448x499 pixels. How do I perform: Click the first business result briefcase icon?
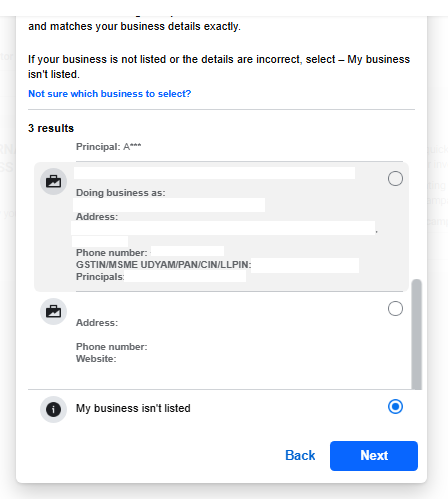53,182
